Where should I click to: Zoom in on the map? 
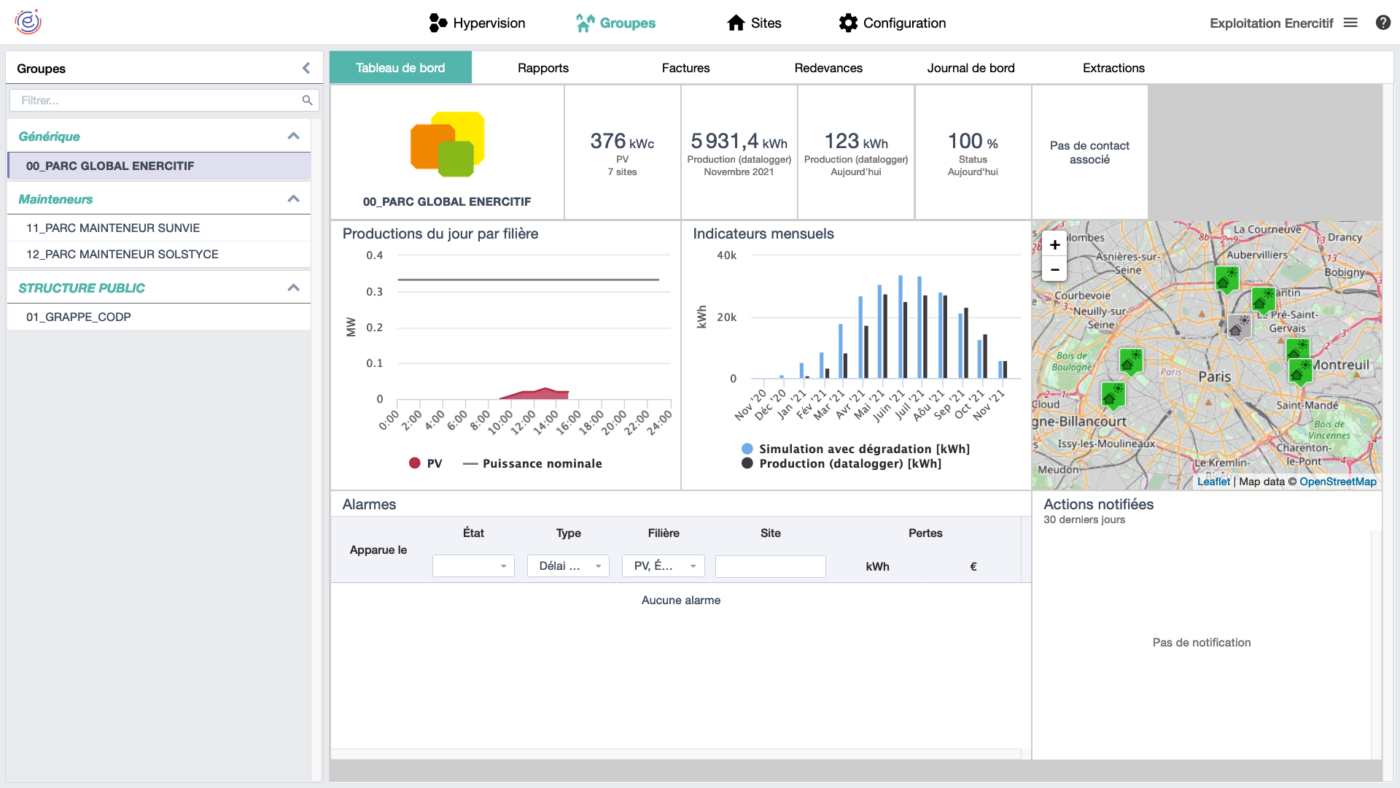coord(1055,245)
